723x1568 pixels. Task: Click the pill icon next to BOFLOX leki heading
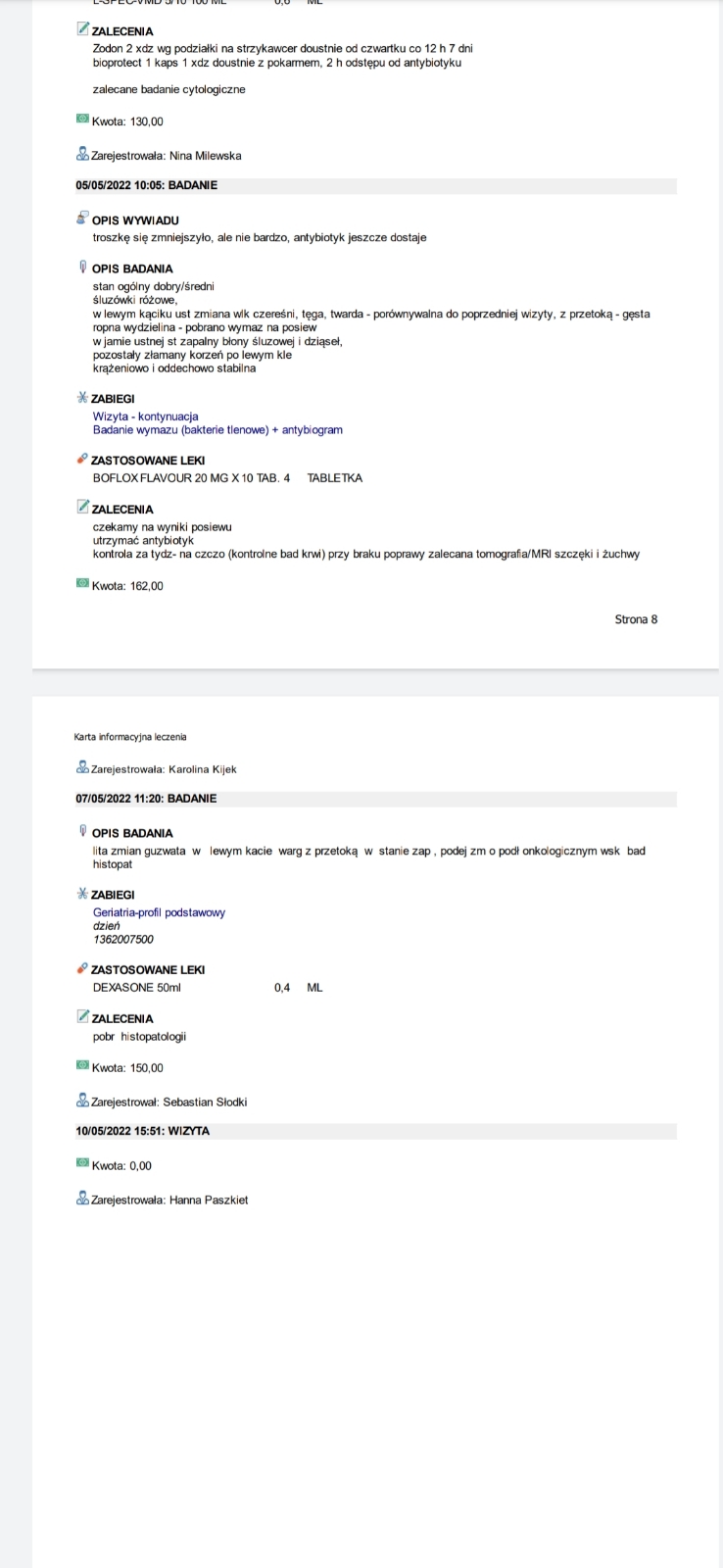point(82,459)
